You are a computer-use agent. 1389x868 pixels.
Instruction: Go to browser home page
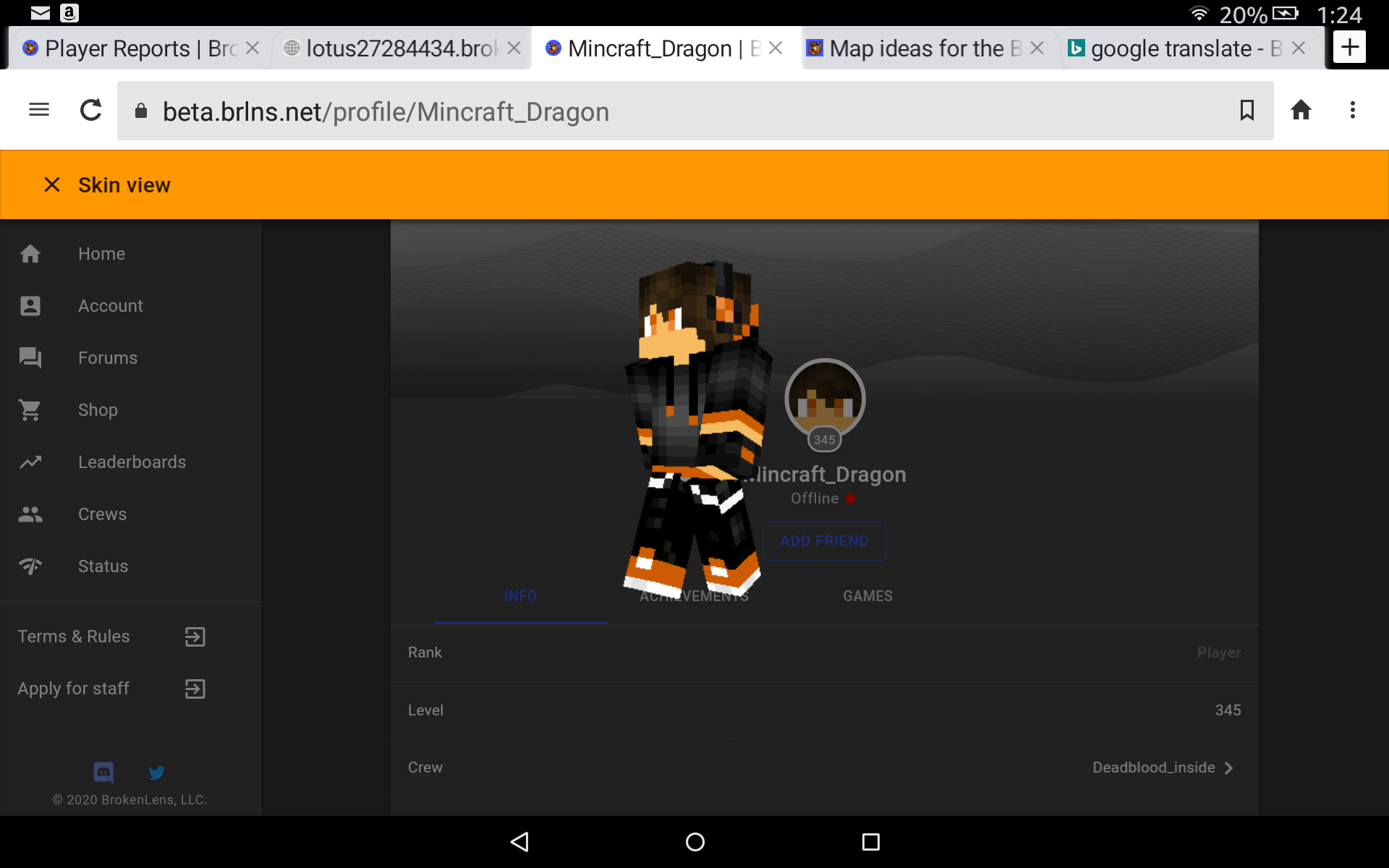1301,110
